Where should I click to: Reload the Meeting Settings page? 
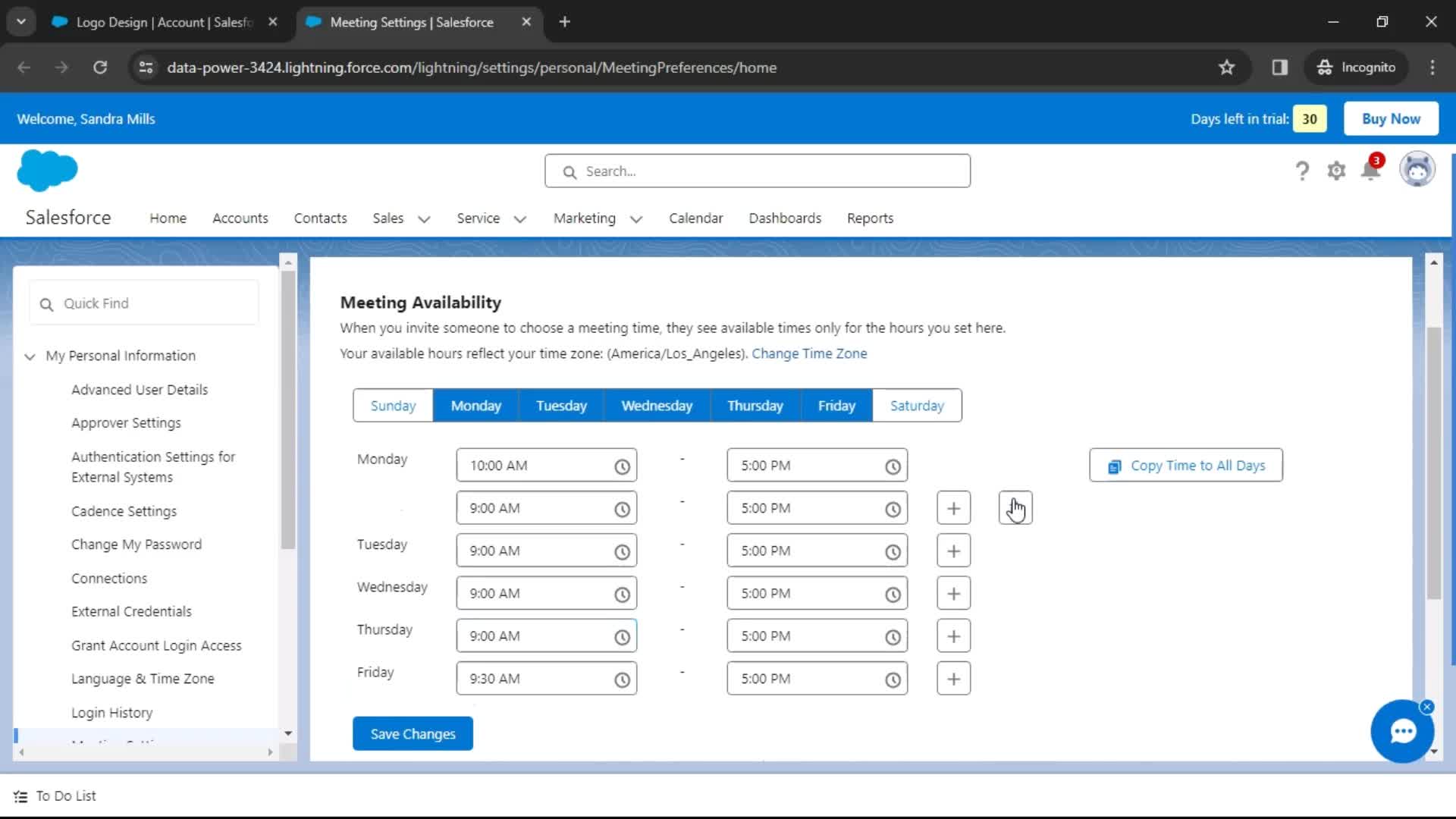[x=100, y=67]
